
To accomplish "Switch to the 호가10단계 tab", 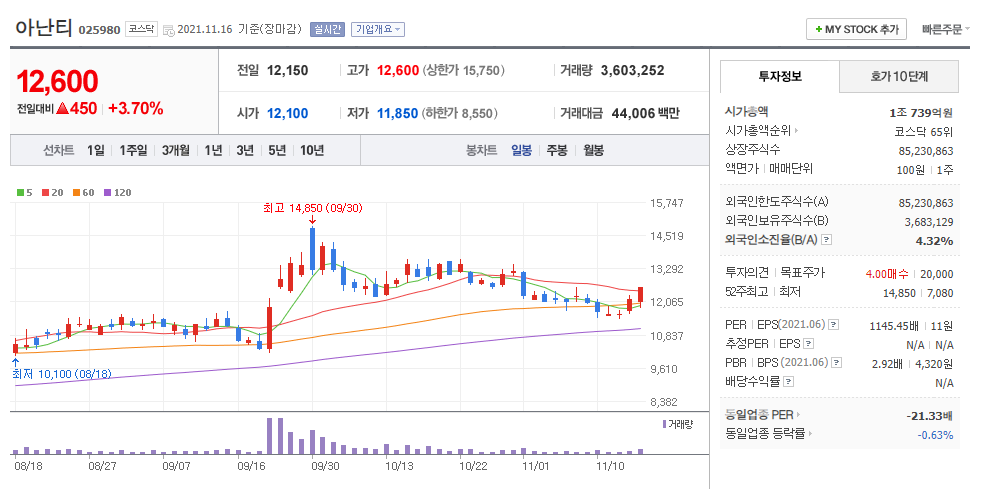I will point(899,76).
